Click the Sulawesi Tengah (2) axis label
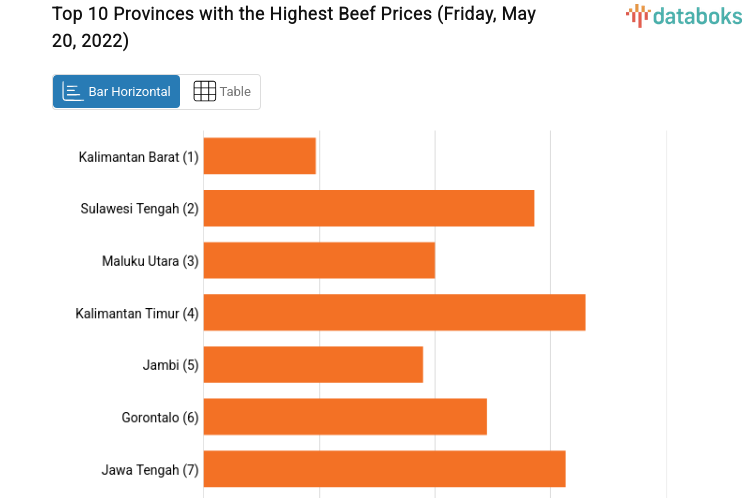 (x=140, y=209)
